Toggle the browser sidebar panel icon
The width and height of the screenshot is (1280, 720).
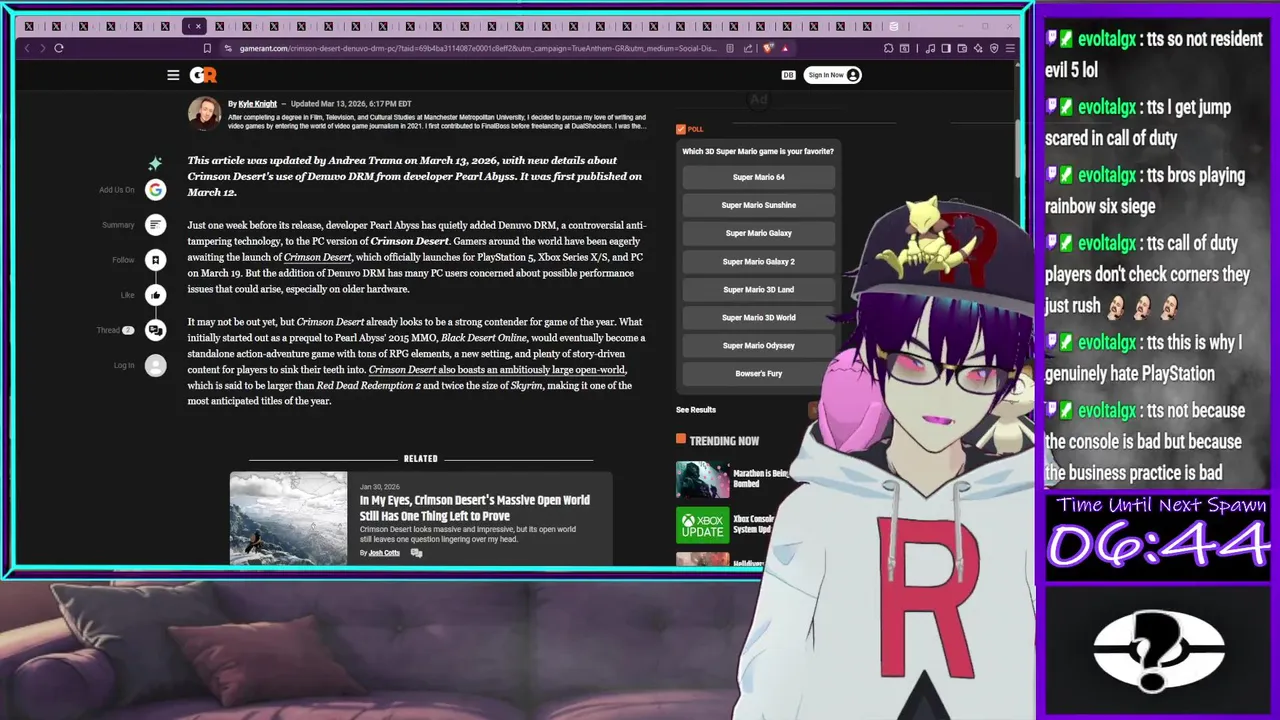946,48
